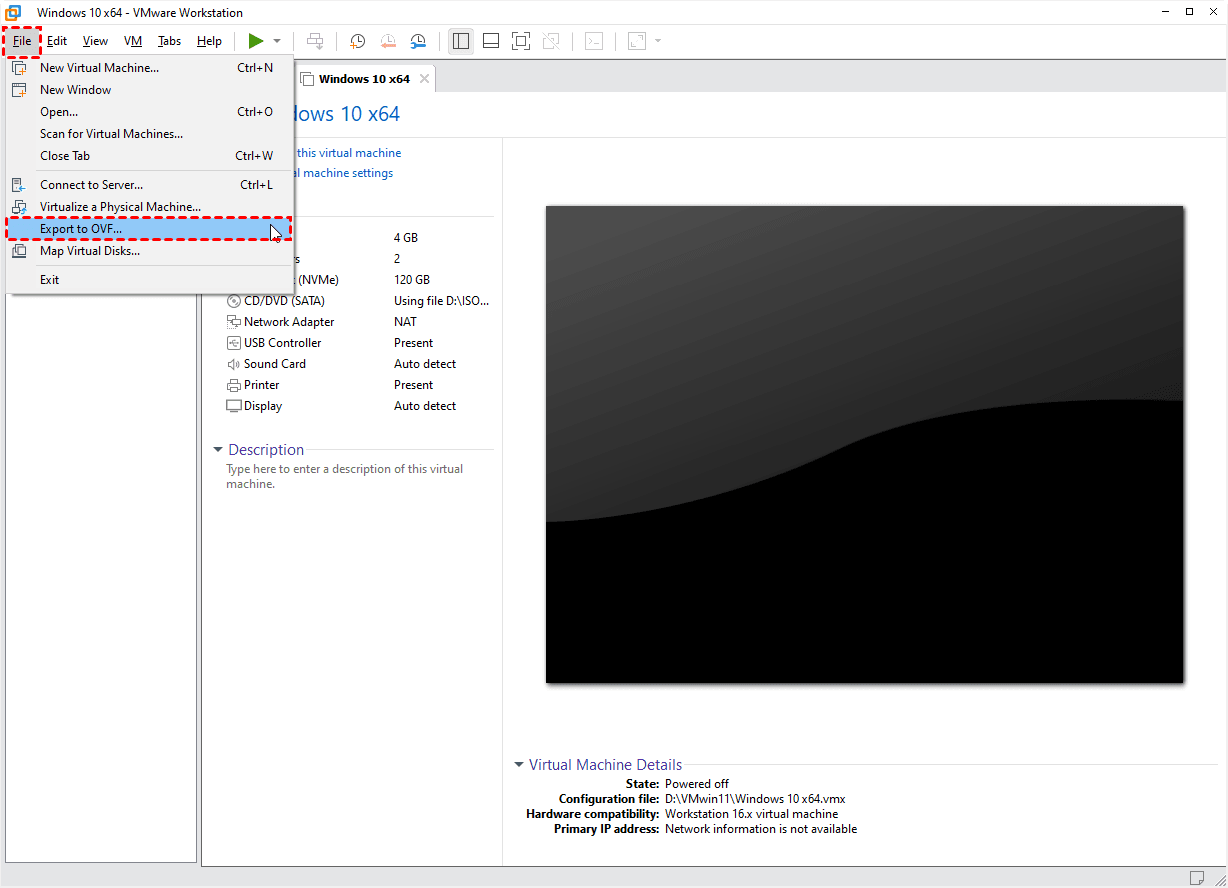Image resolution: width=1228 pixels, height=888 pixels.
Task: Toggle the Library sidebar panel view
Action: (460, 41)
